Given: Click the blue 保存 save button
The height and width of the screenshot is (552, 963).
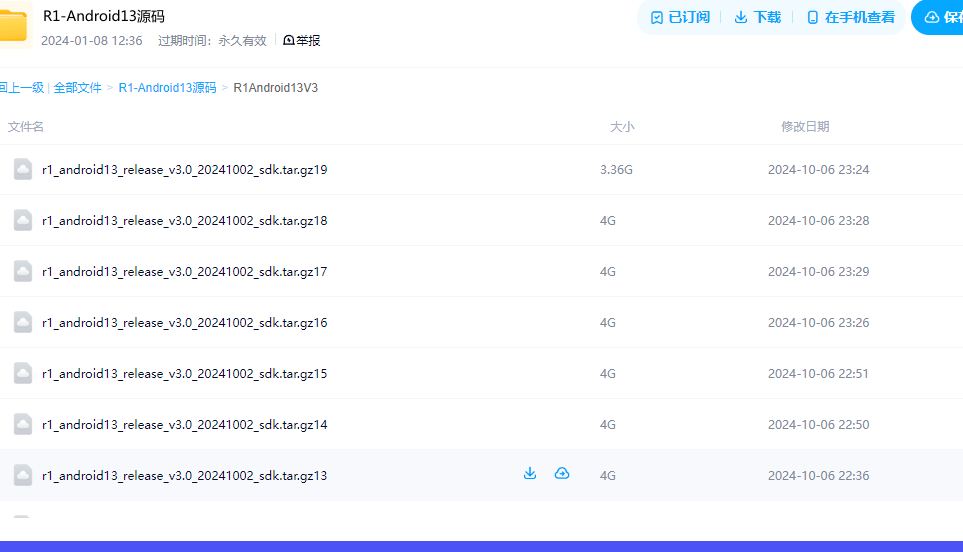Looking at the screenshot, I should click(x=940, y=18).
